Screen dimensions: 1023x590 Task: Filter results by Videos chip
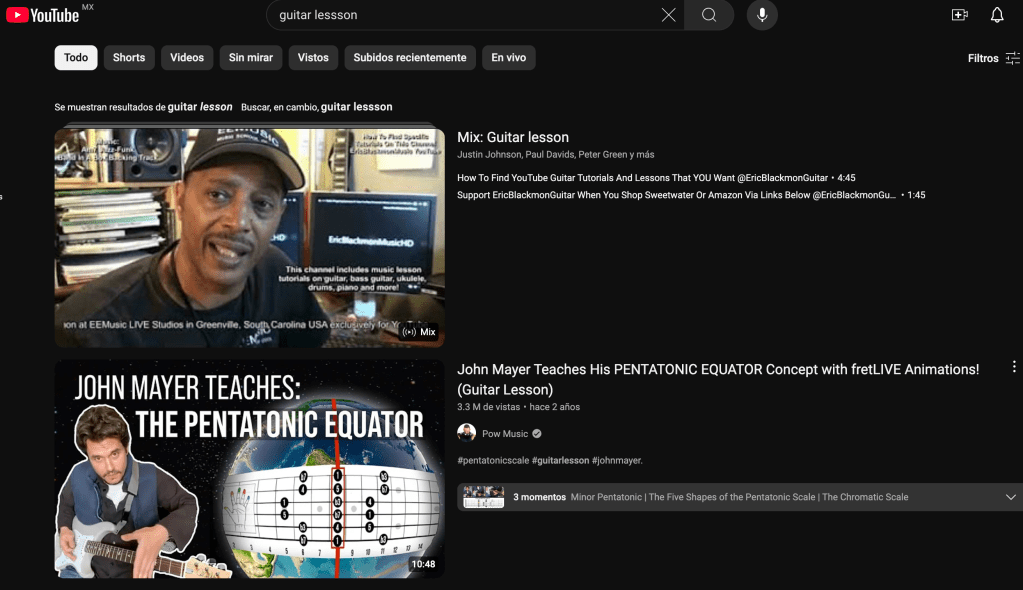(187, 58)
